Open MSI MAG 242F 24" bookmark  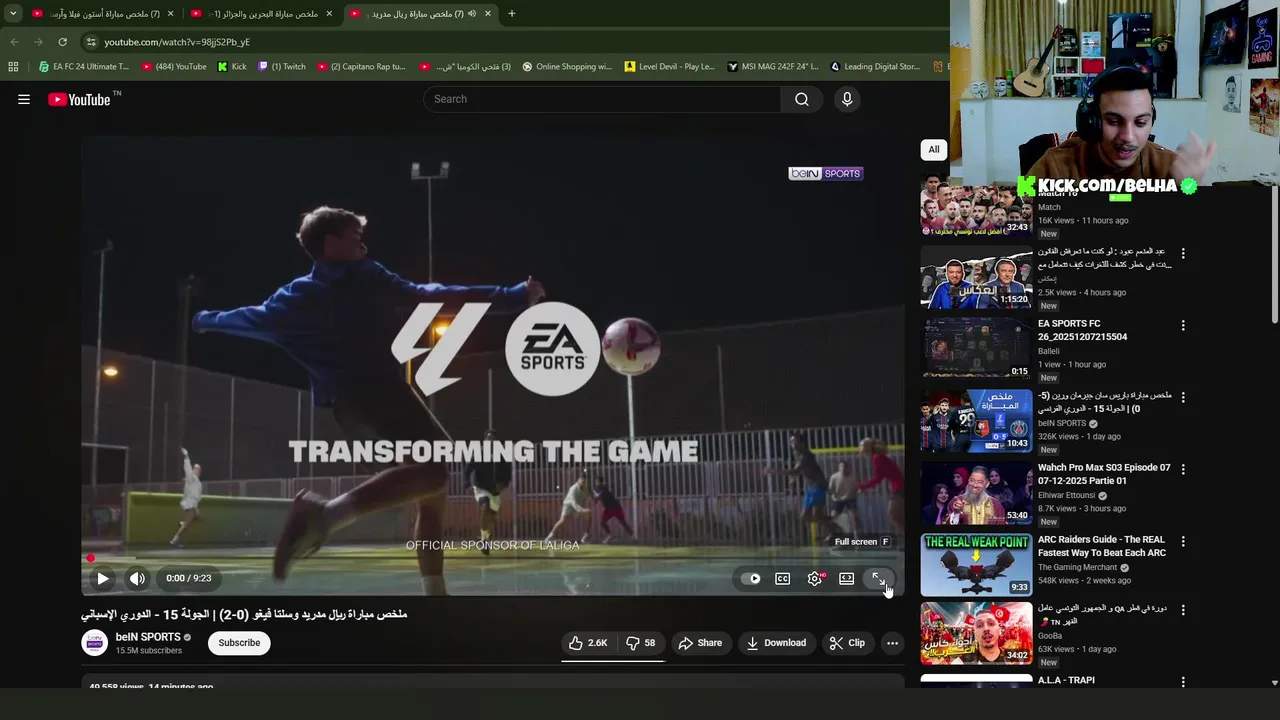tap(773, 67)
